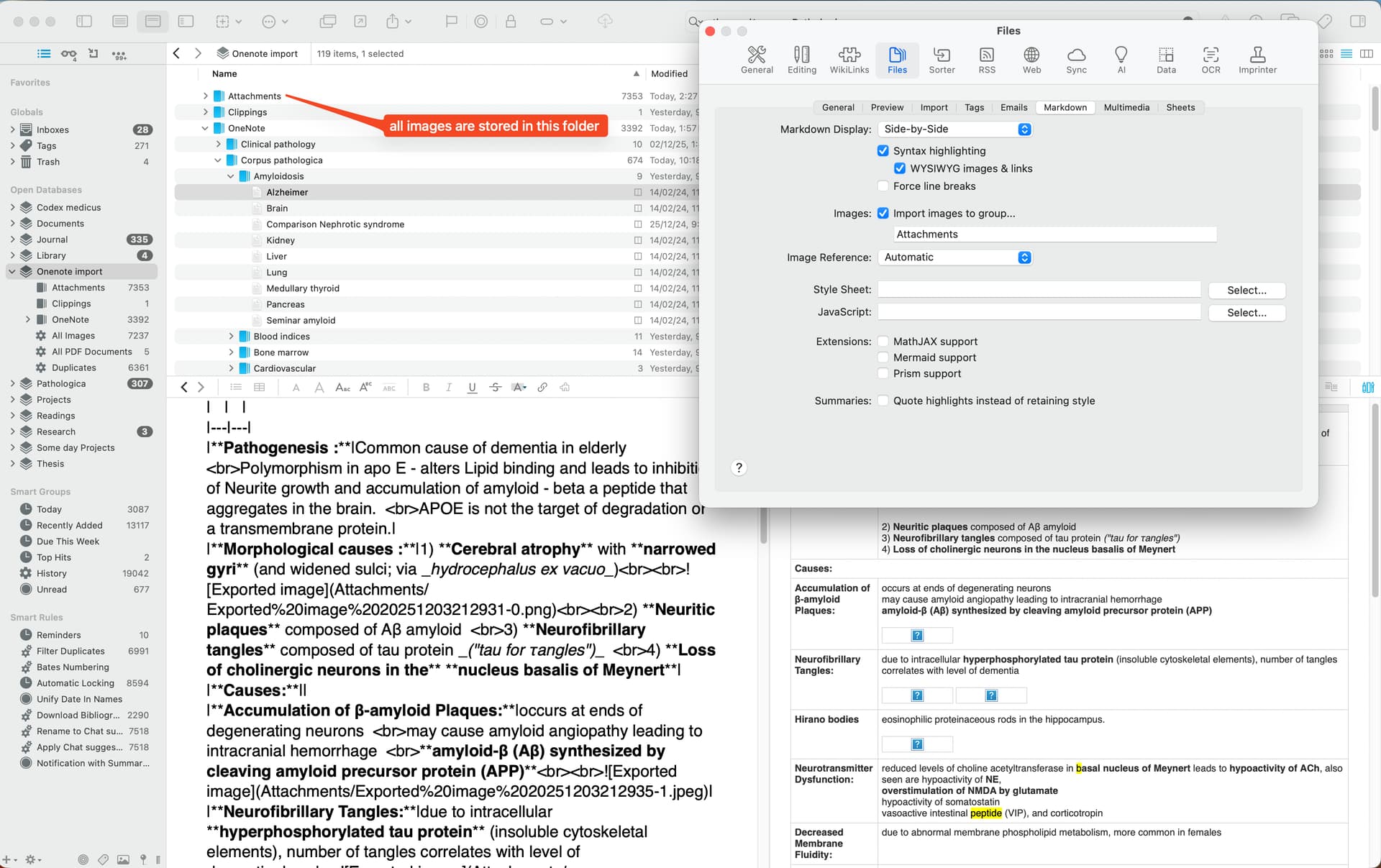Disable Syntax highlighting checkbox
The image size is (1381, 868).
point(883,151)
